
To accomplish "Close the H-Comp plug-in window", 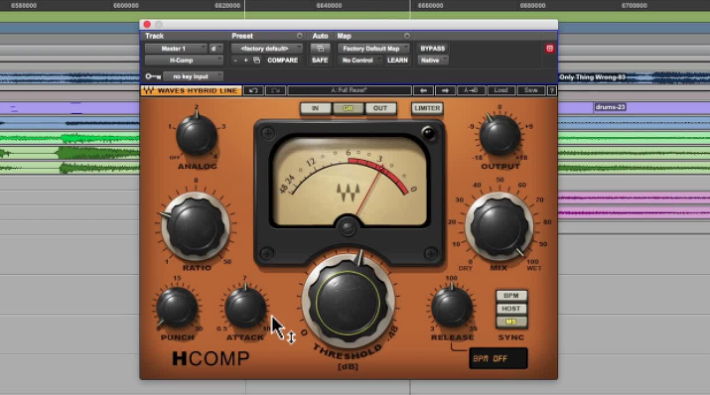I will pyautogui.click(x=147, y=24).
